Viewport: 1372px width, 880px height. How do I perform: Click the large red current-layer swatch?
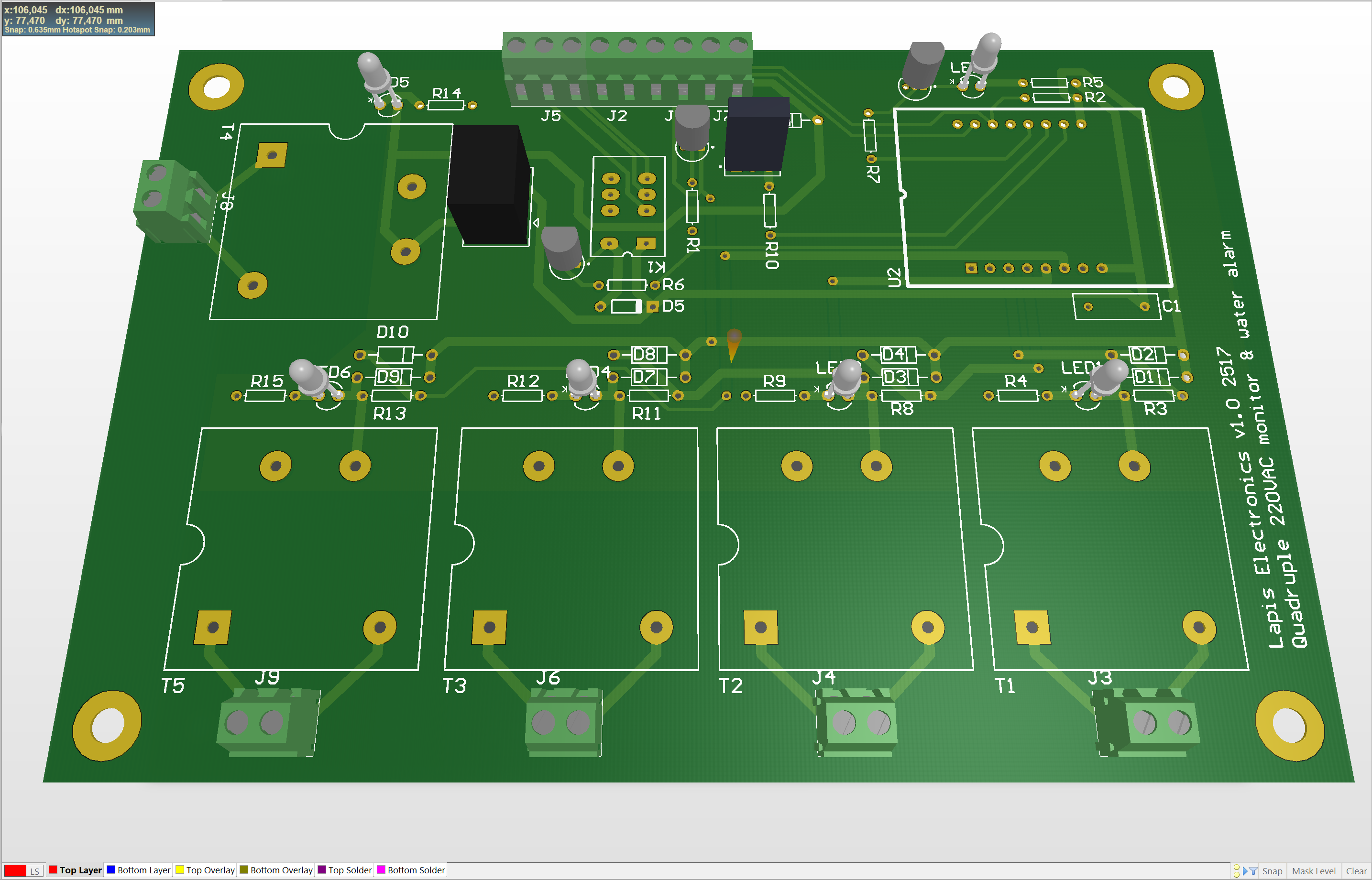pos(15,870)
